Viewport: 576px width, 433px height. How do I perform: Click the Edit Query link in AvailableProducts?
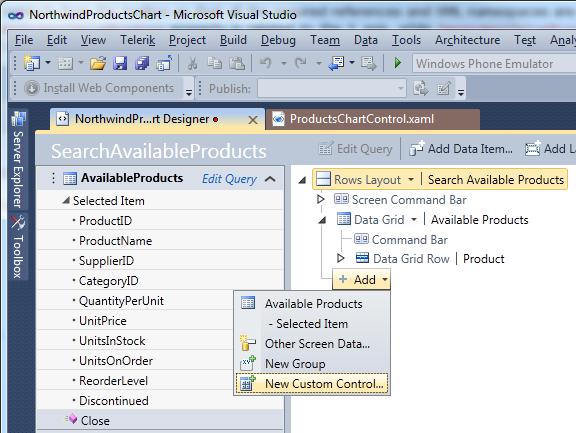point(229,179)
